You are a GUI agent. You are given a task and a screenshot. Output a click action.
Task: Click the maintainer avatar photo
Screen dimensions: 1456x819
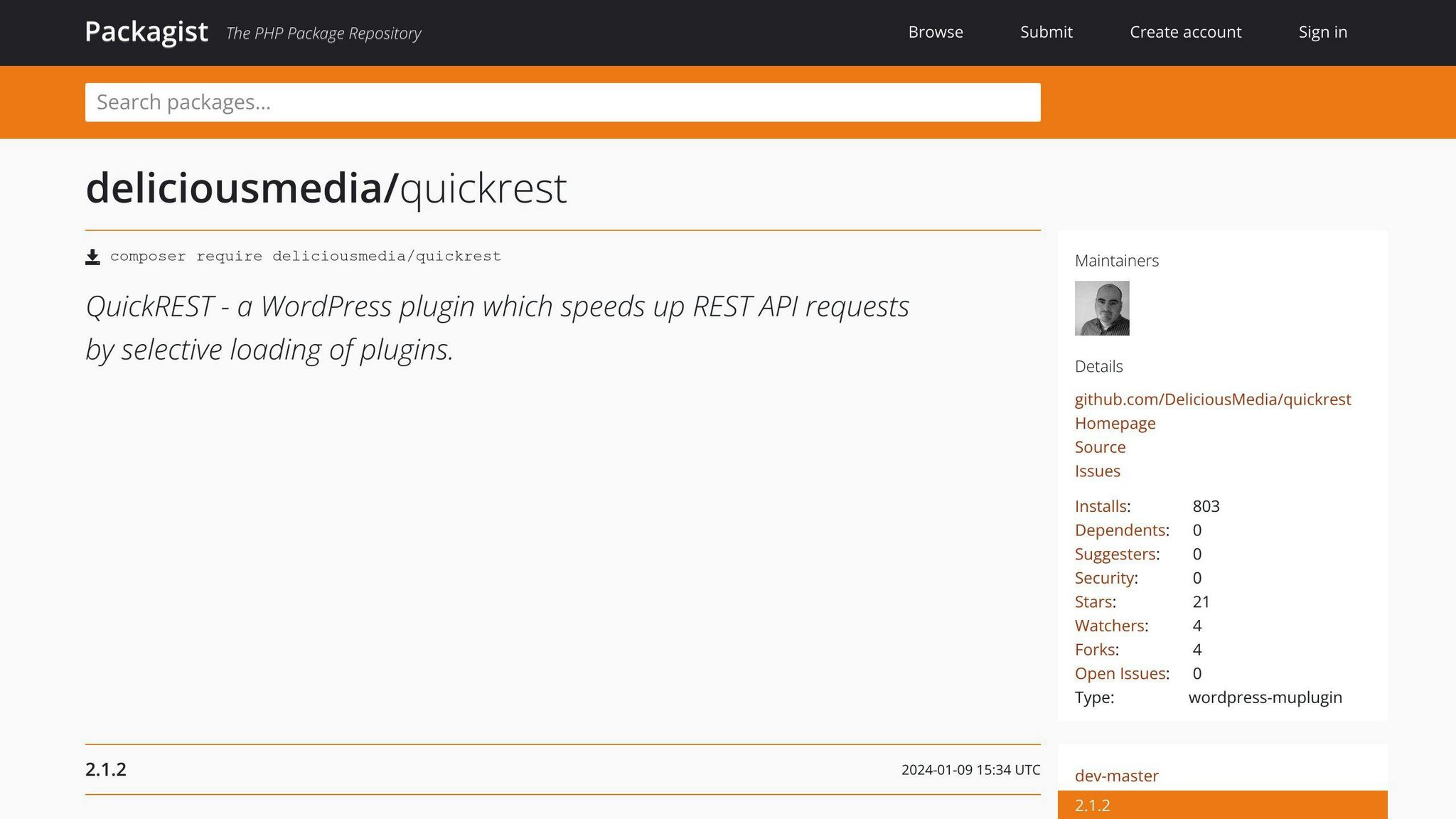(1102, 308)
